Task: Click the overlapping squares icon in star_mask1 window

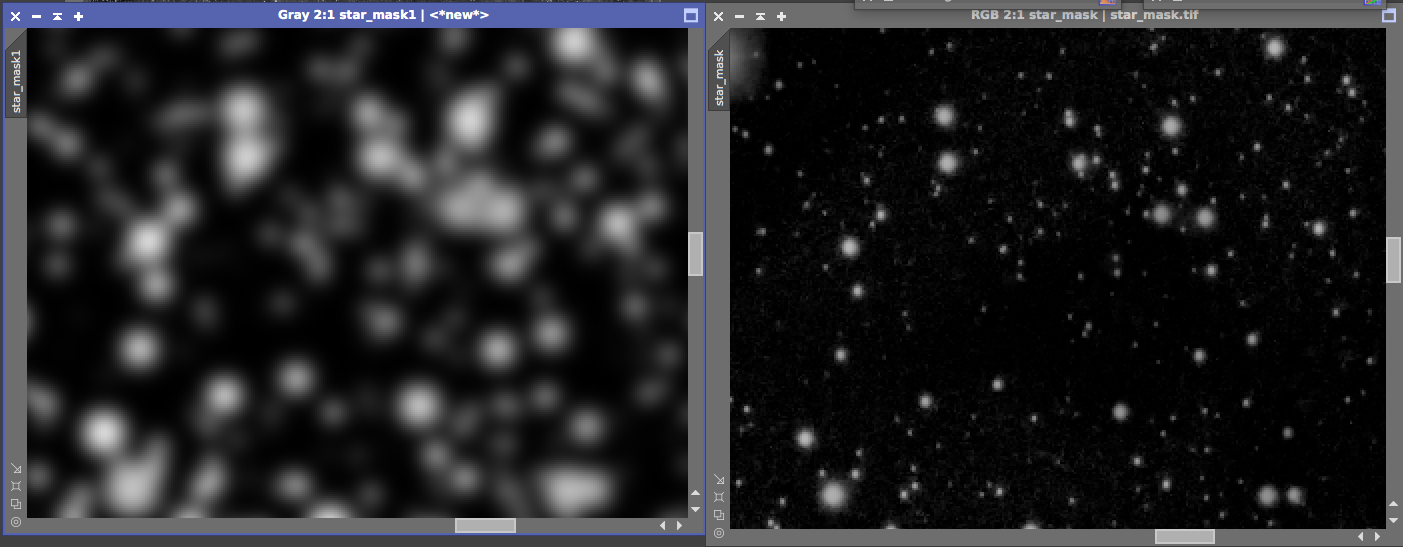Action: [x=16, y=504]
